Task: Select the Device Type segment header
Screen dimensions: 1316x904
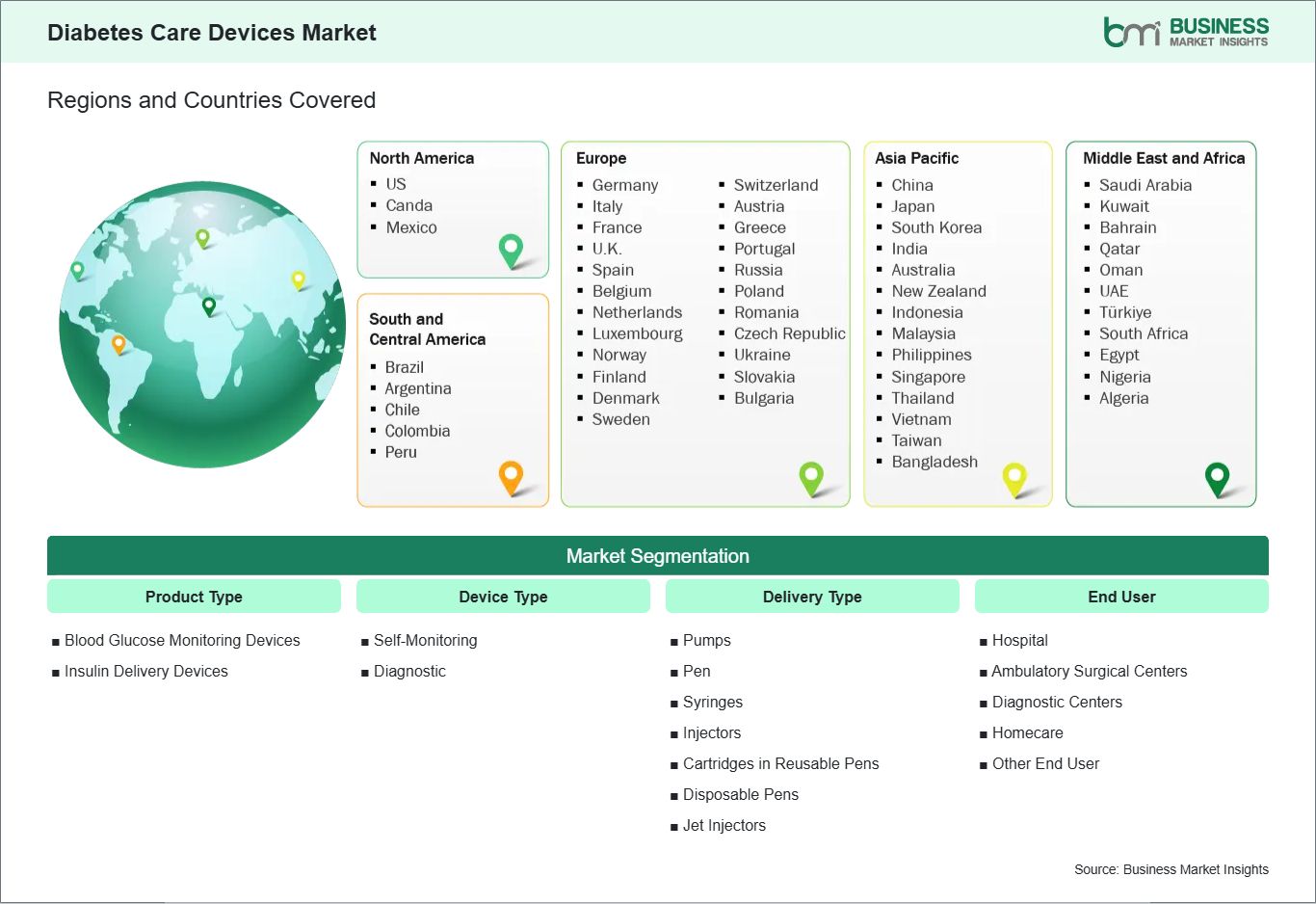Action: [x=503, y=597]
